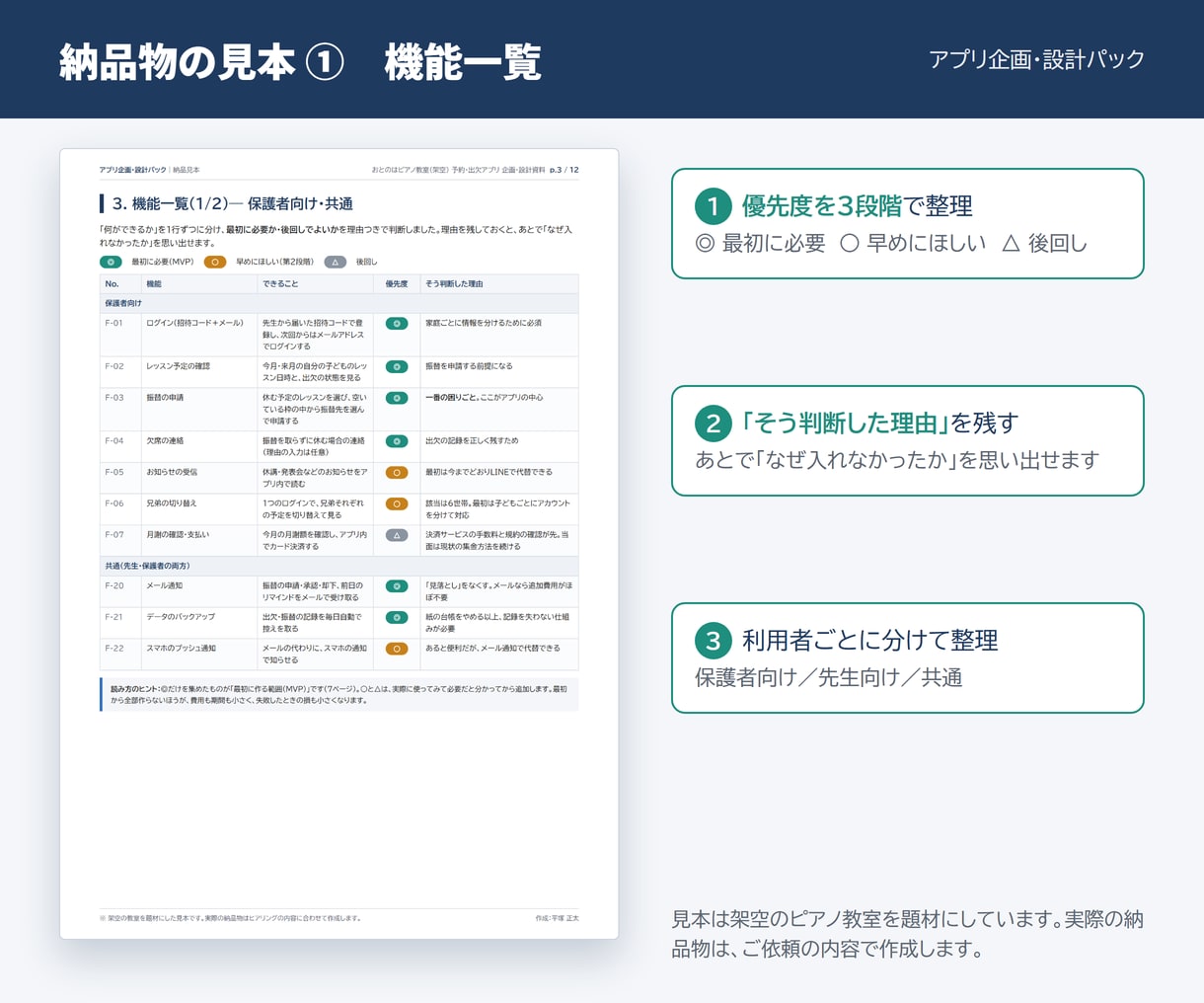Viewport: 1204px width, 1003px height.
Task: Click the gray legend badge beside 後回し
Action: (x=336, y=262)
